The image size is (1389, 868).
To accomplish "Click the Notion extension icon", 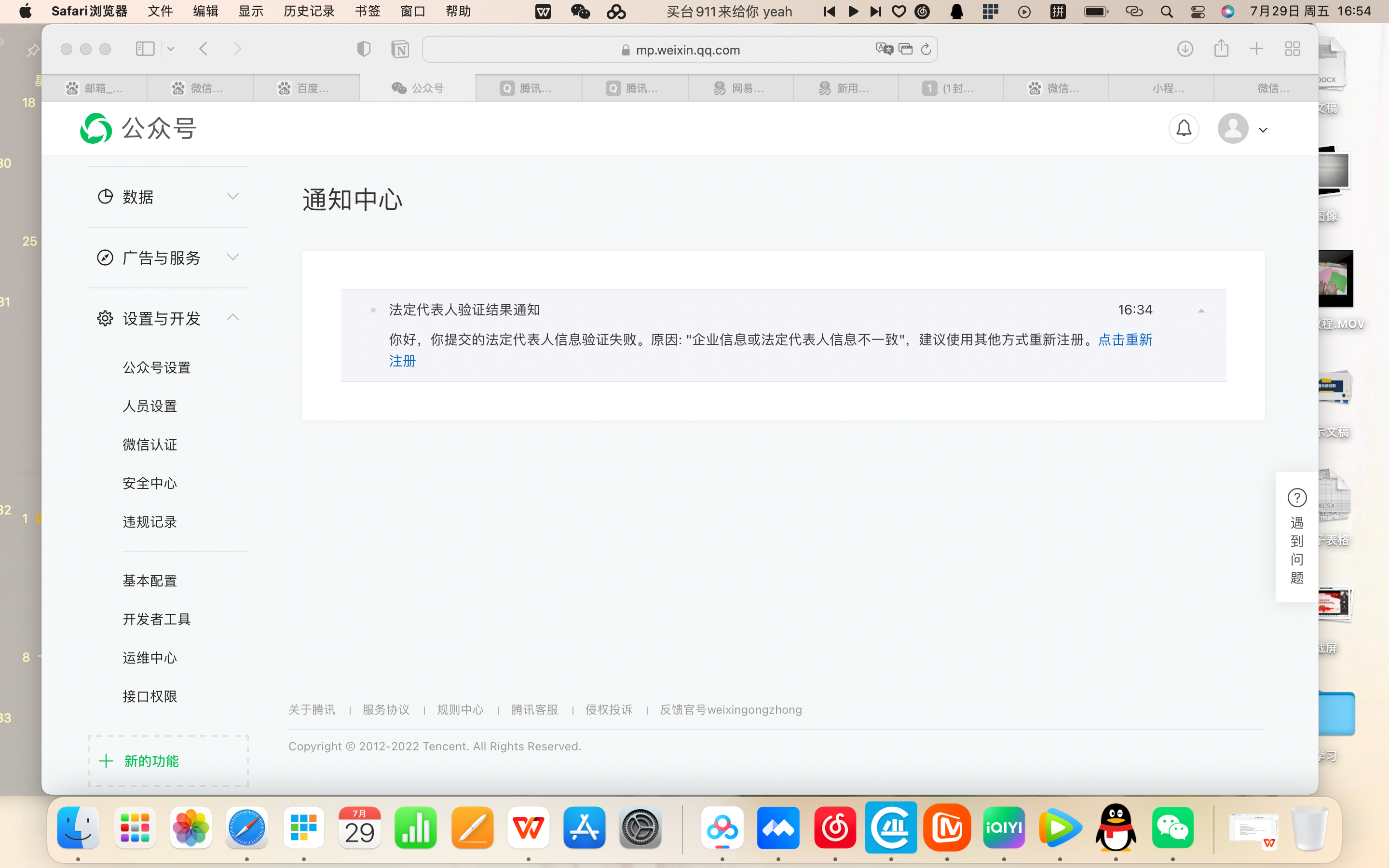I will (400, 49).
